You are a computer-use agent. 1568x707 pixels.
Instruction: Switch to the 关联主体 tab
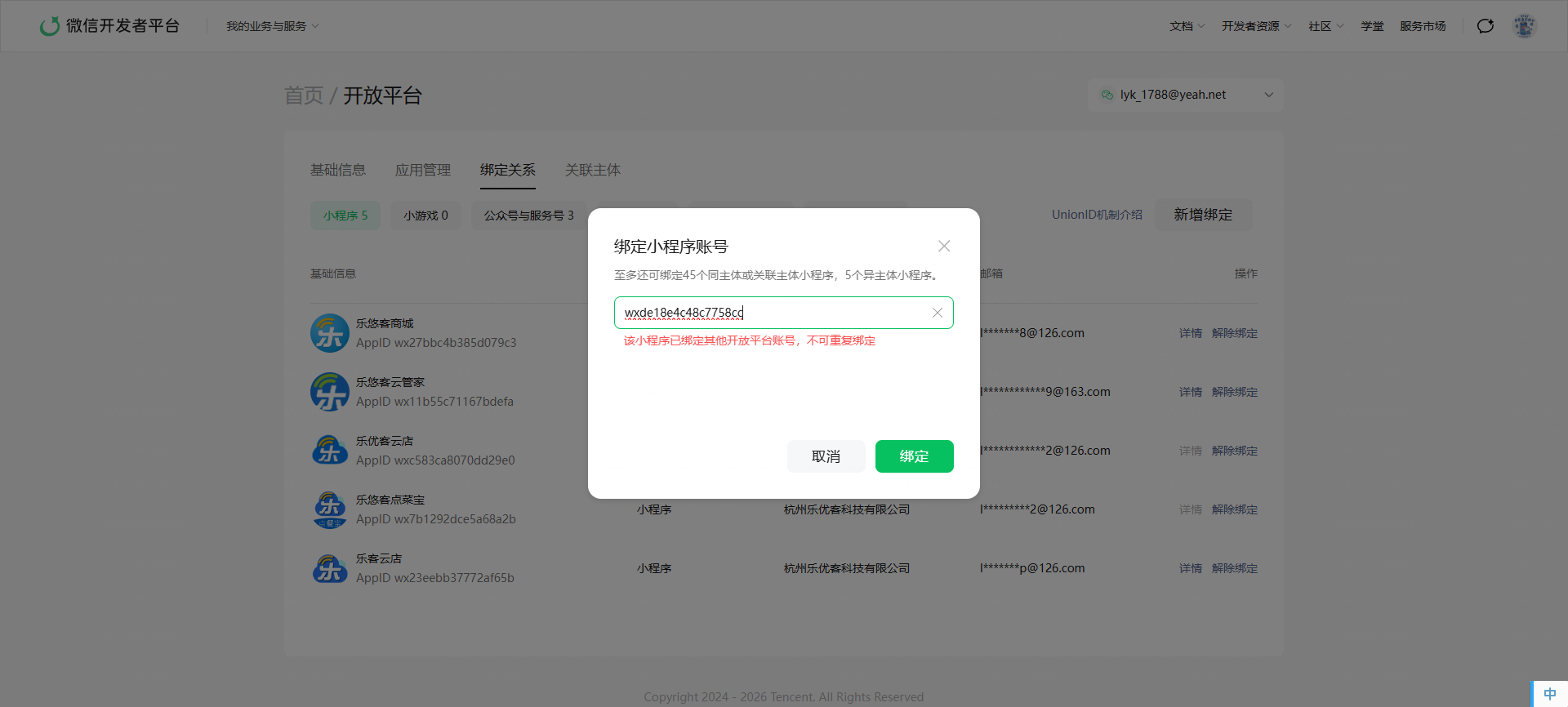[593, 170]
